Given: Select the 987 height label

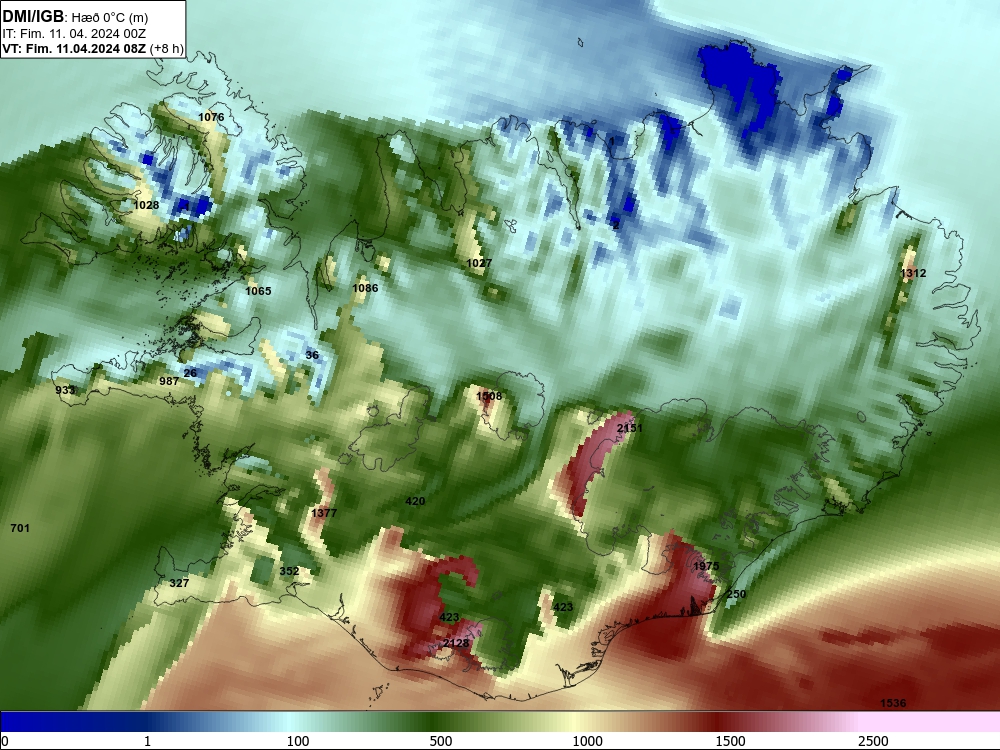Looking at the screenshot, I should coord(169,381).
